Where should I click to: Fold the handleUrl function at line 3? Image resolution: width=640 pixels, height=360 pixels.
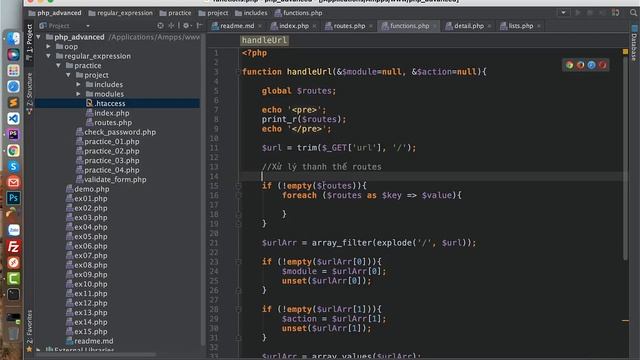pyautogui.click(x=238, y=72)
